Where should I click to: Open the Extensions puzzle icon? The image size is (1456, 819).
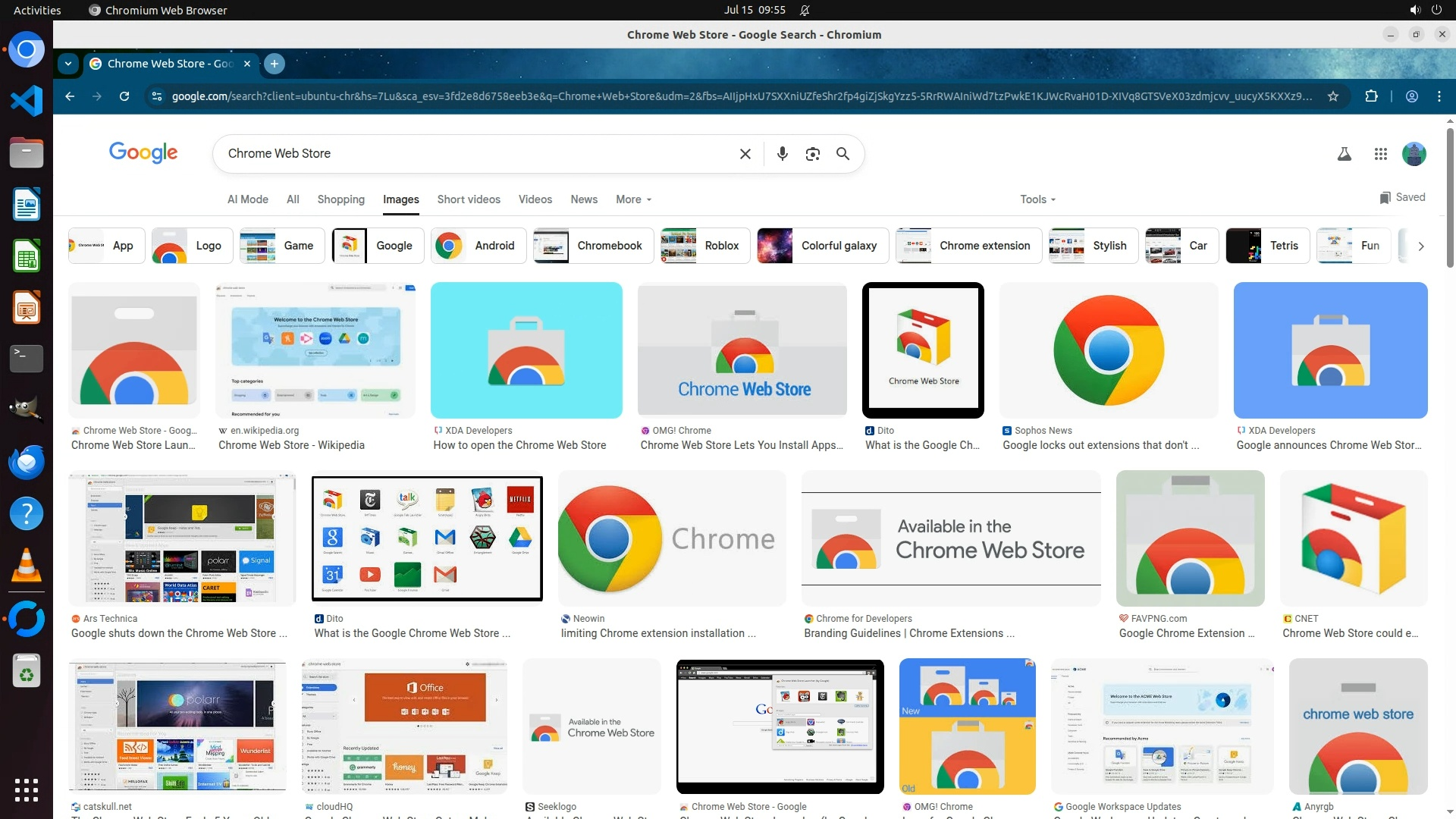(1371, 96)
